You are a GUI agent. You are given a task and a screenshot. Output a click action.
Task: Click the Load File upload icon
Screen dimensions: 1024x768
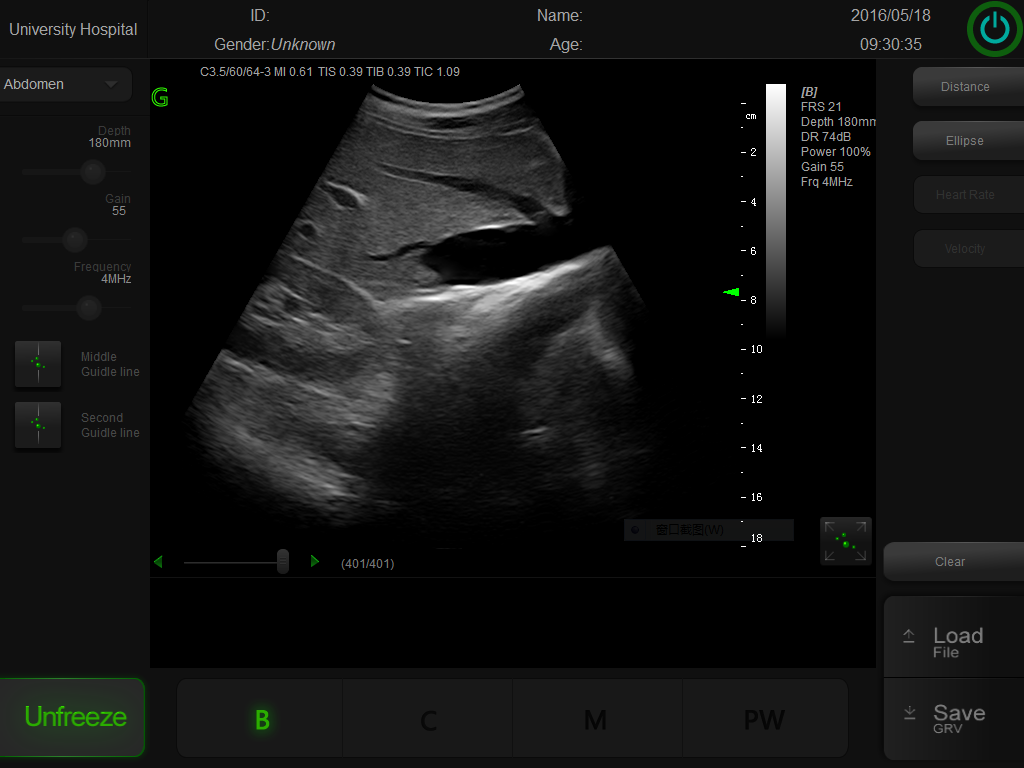909,636
